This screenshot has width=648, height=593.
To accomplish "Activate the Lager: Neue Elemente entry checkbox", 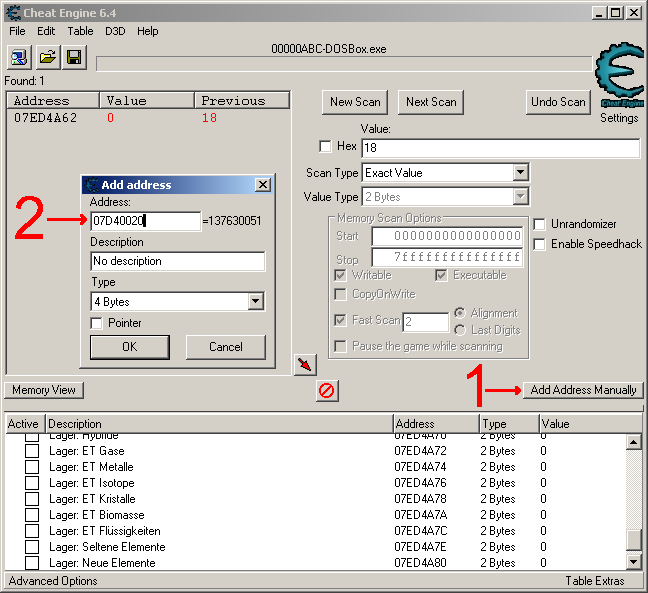I will pos(32,563).
